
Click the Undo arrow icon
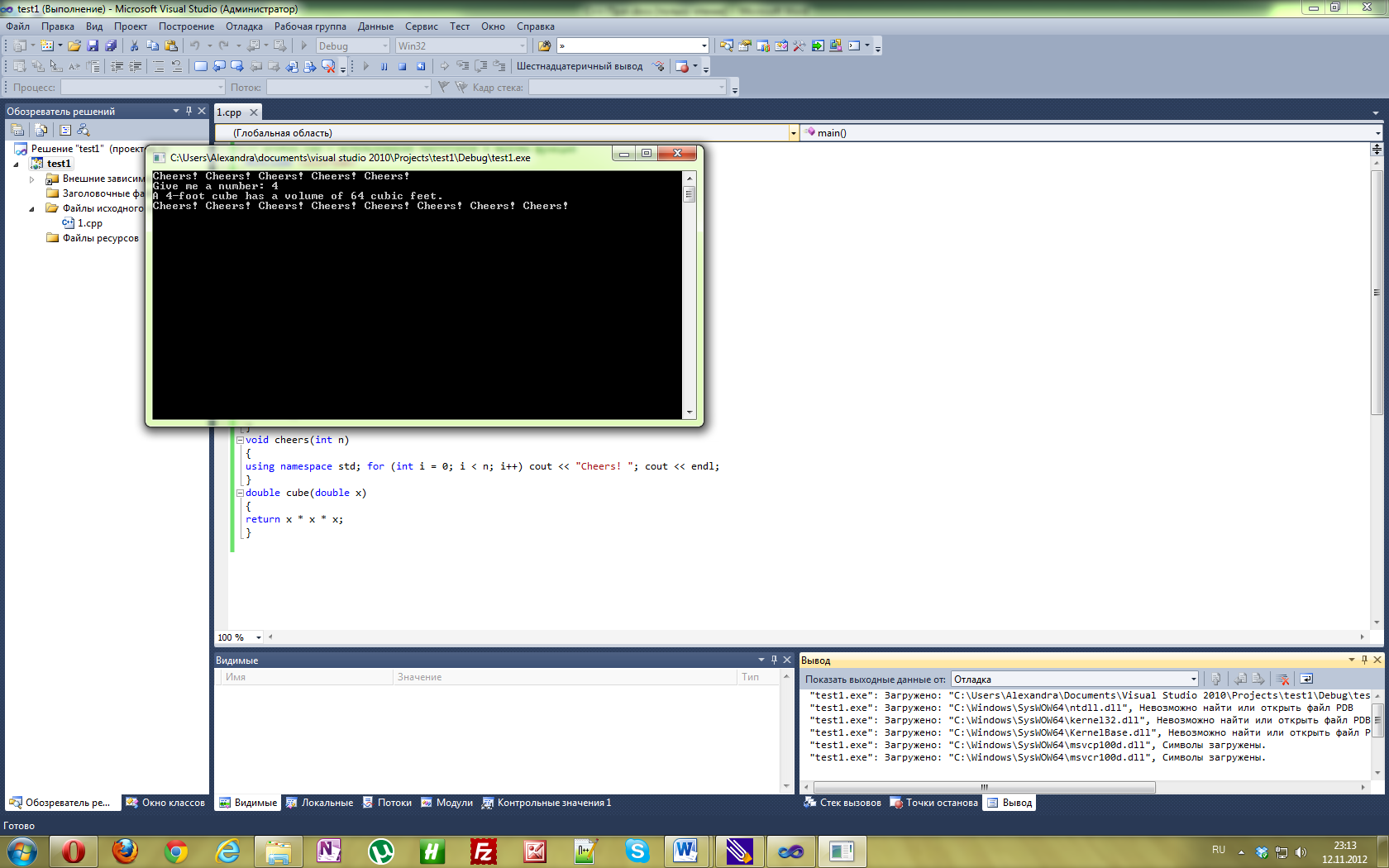click(x=195, y=45)
